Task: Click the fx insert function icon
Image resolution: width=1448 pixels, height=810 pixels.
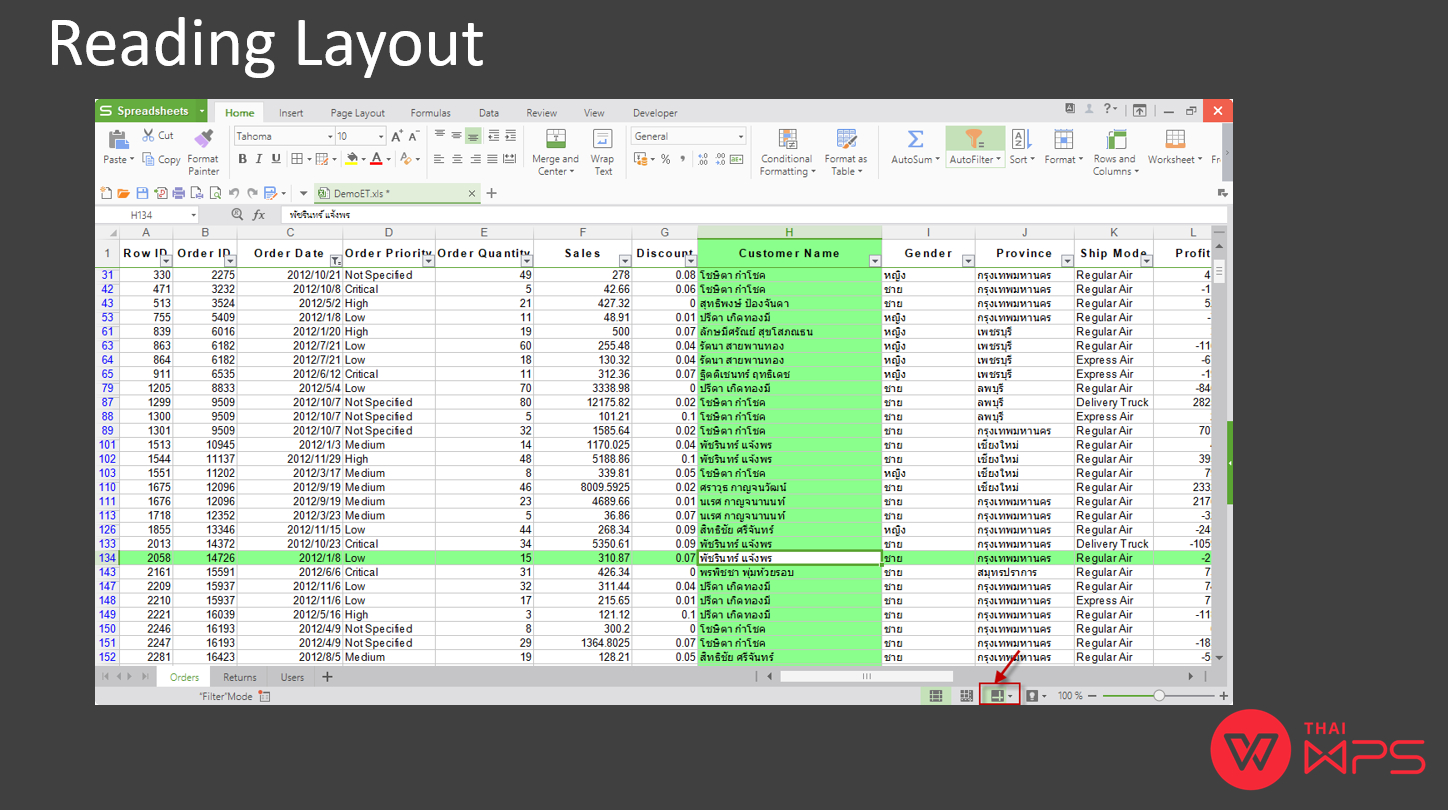Action: click(259, 215)
